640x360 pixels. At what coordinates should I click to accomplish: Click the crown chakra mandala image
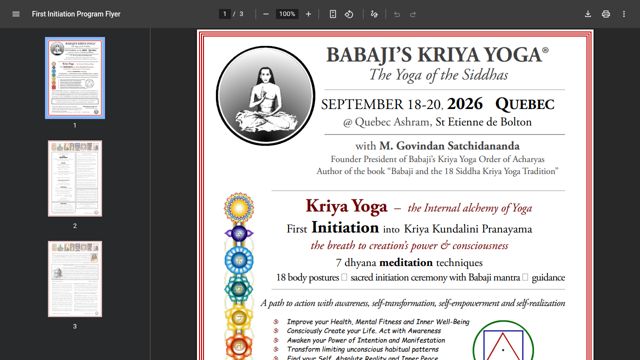[239, 208]
